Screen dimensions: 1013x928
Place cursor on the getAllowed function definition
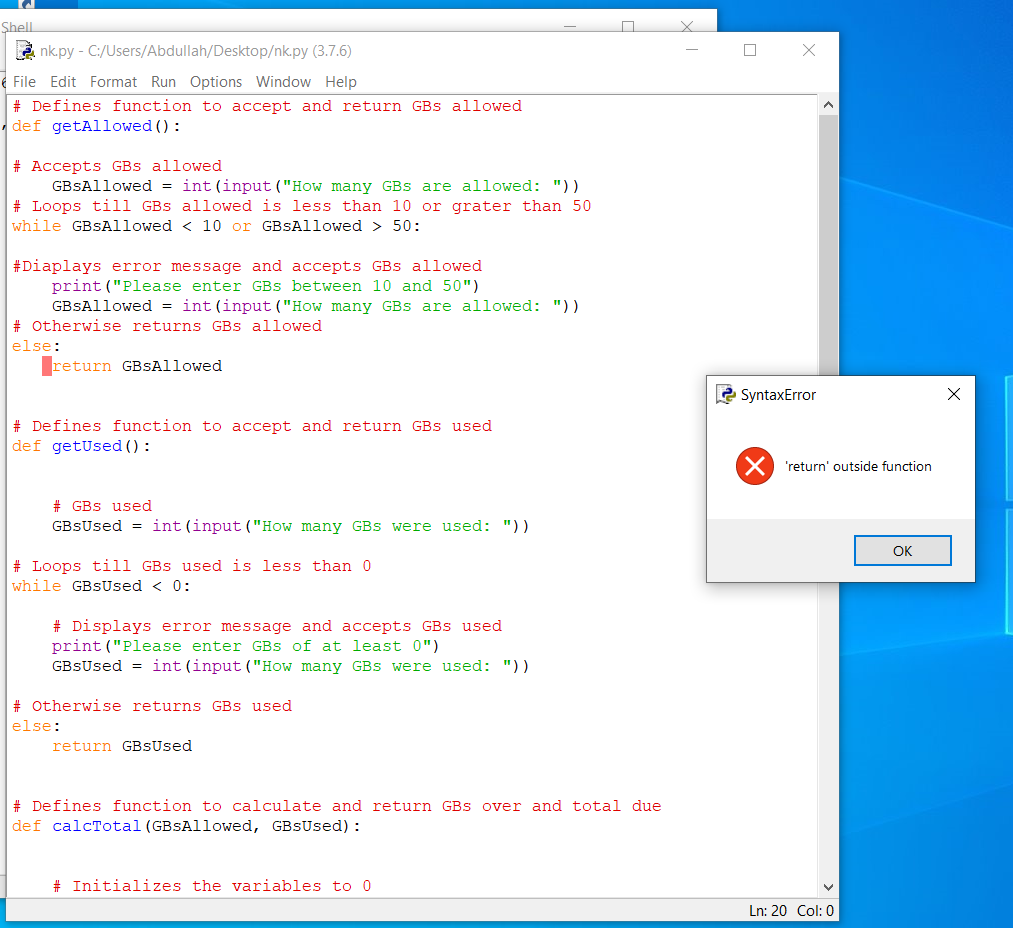coord(101,125)
